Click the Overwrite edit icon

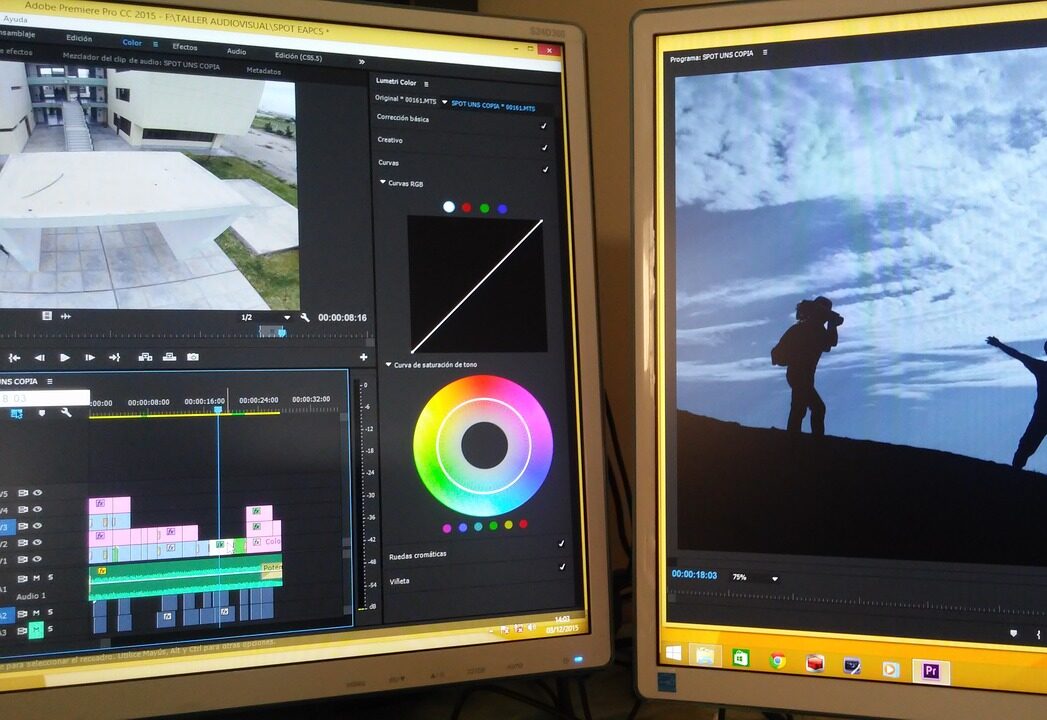coord(169,357)
